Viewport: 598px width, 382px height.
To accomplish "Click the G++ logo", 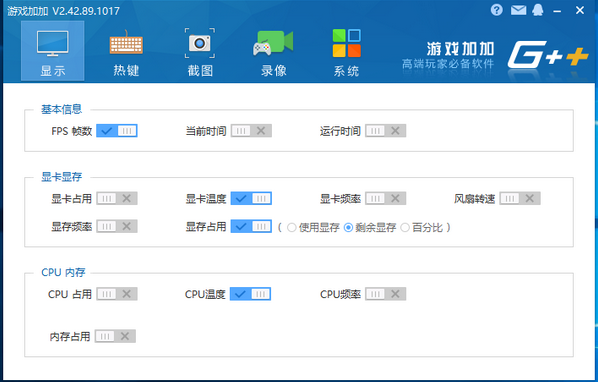I will (548, 56).
